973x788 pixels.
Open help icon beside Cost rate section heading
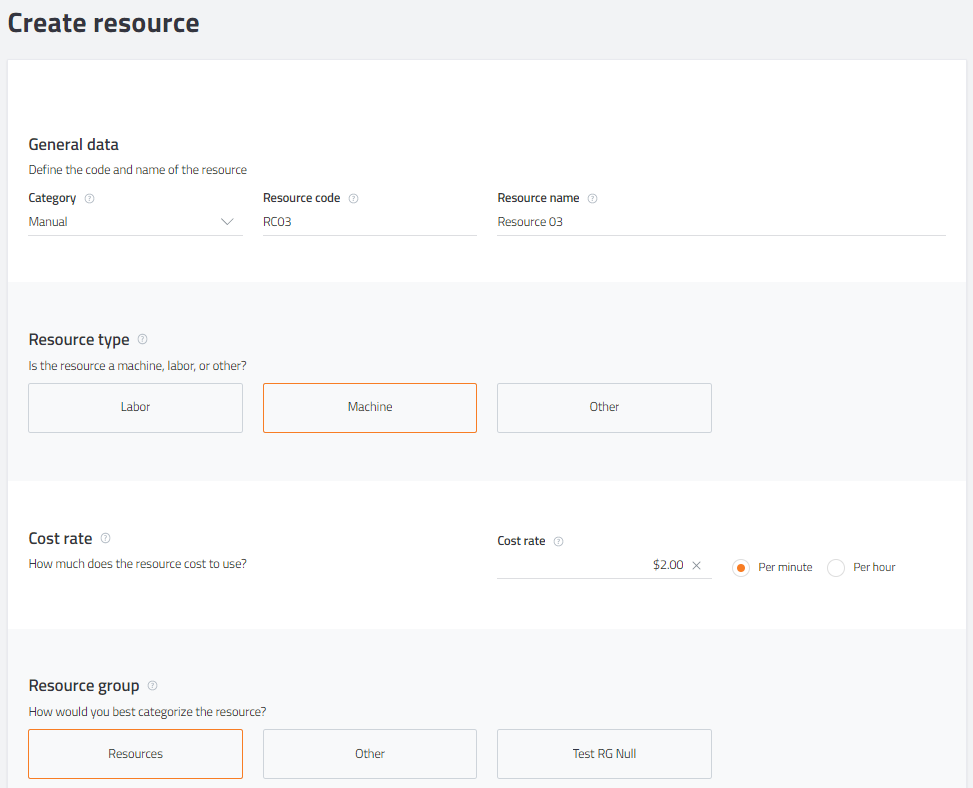point(105,538)
